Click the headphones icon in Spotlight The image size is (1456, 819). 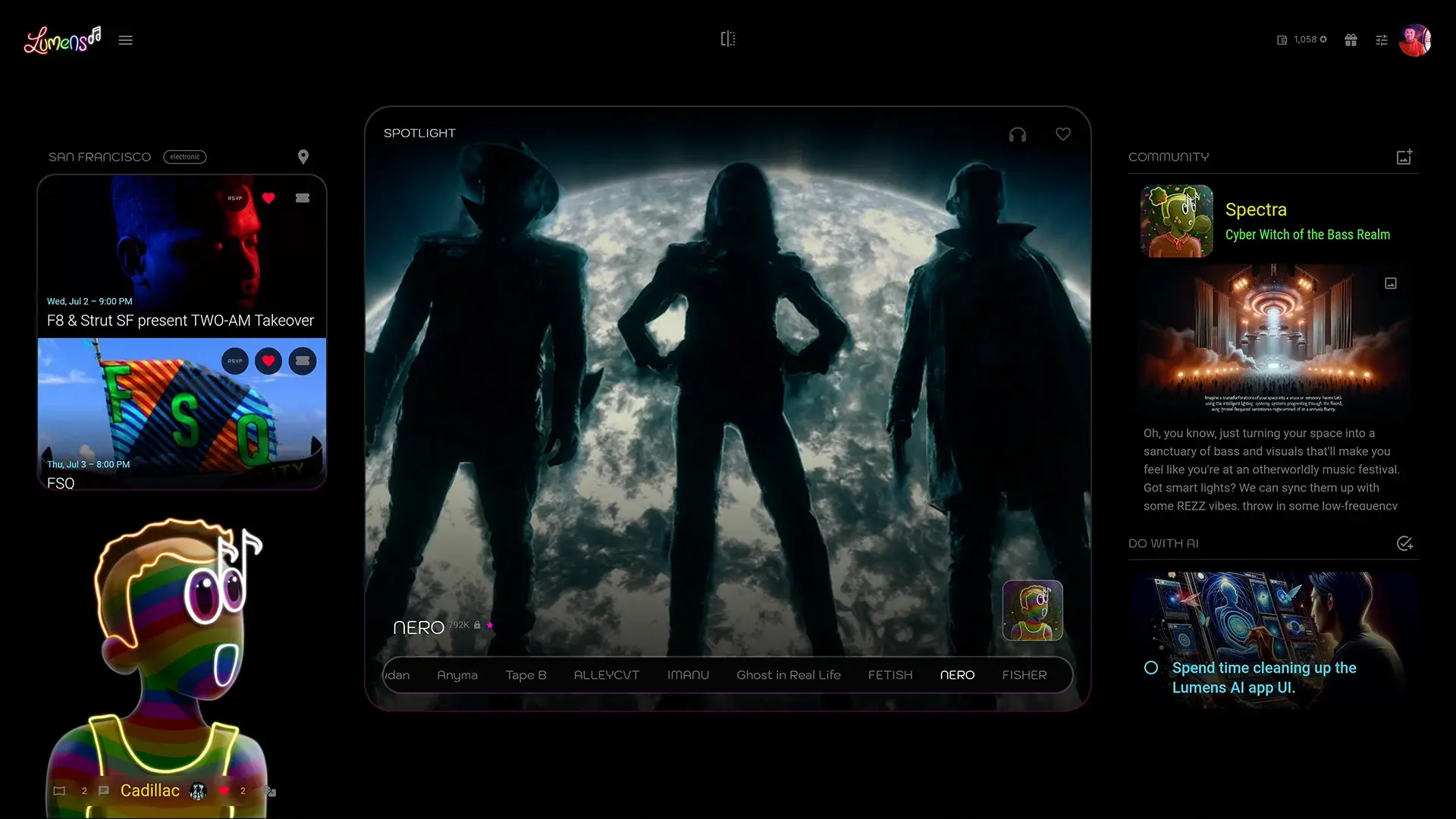[1017, 135]
